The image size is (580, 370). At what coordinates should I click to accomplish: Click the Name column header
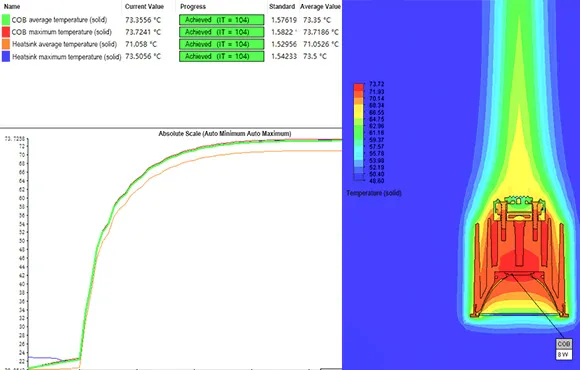pyautogui.click(x=12, y=6)
